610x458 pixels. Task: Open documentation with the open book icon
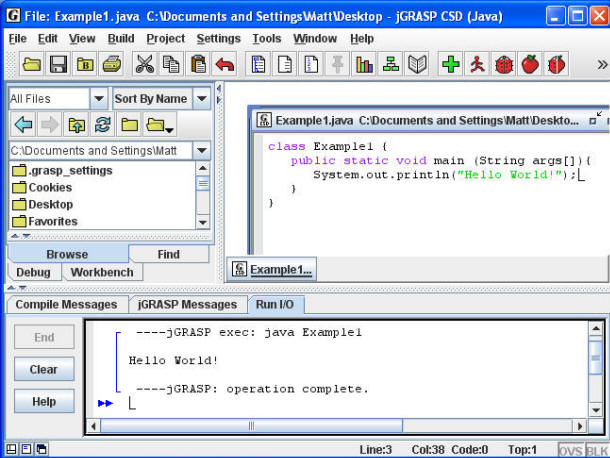click(417, 64)
